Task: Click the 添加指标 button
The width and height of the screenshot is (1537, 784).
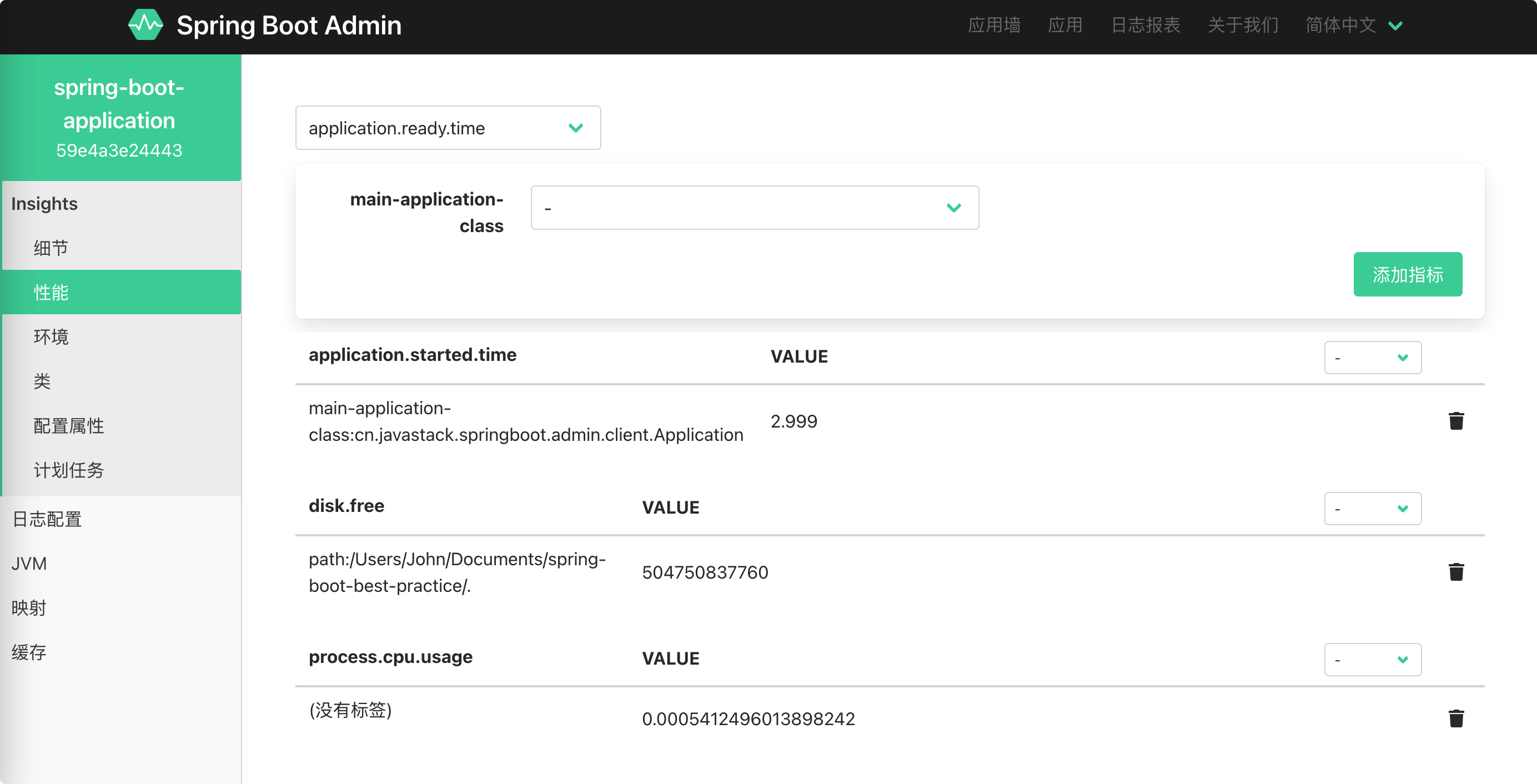Action: tap(1408, 274)
